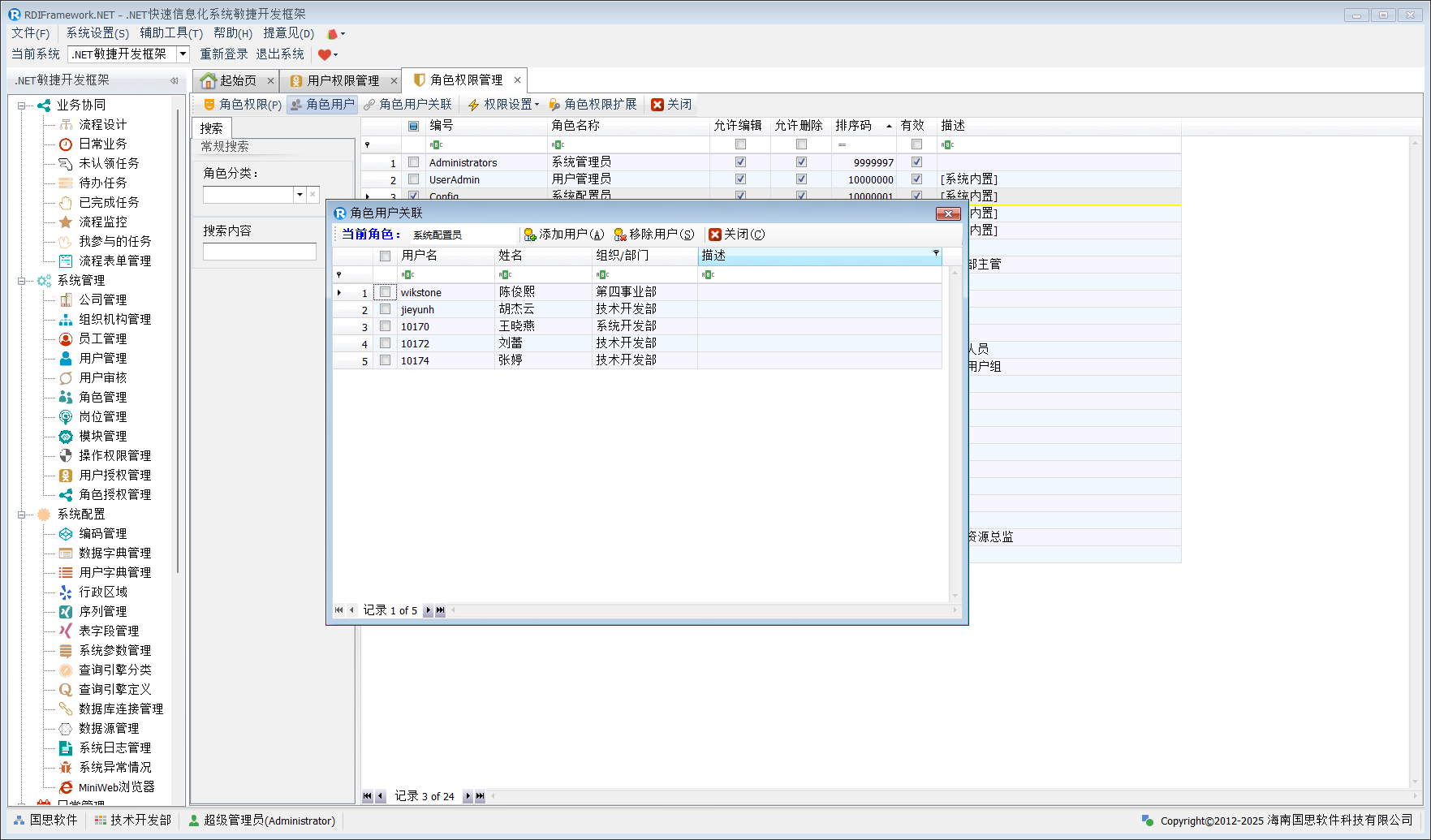Click the 权限设置 lightning toolbar icon
This screenshot has width=1431, height=840.
coord(474,105)
